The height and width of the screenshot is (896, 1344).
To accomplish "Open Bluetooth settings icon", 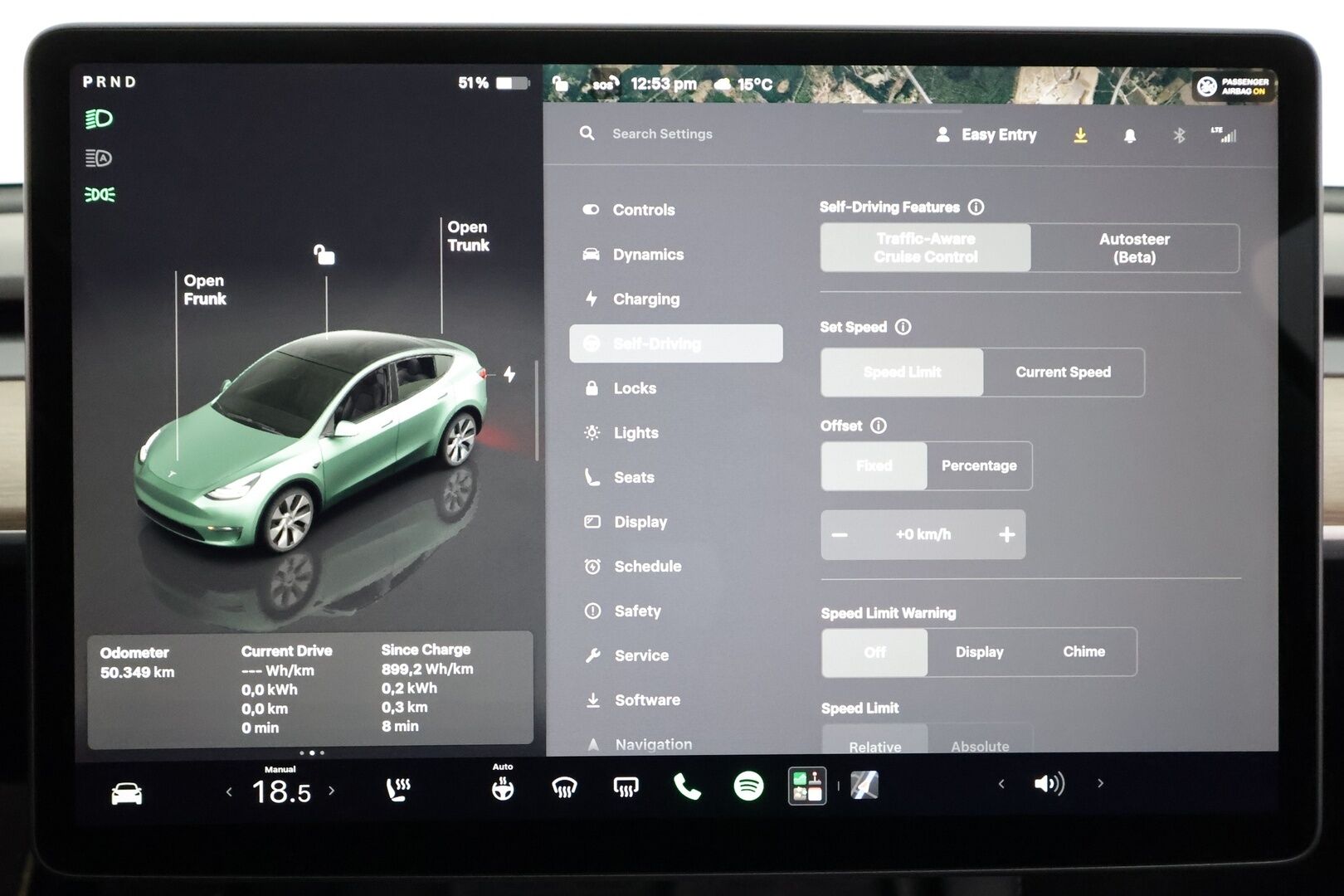I will tap(1179, 134).
